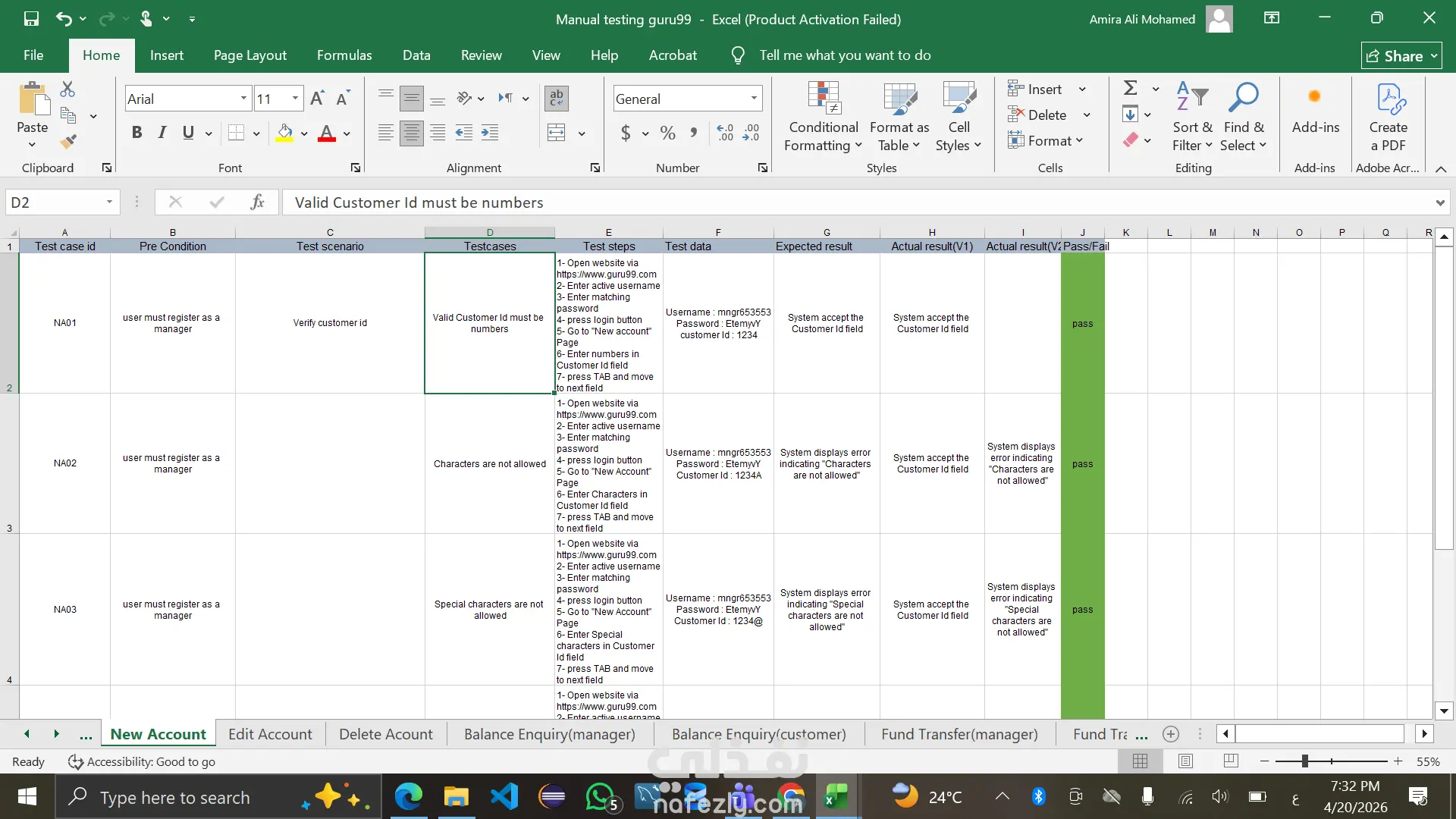Viewport: 1456px width, 819px height.
Task: Expand the Name Box dropdown
Action: [x=109, y=202]
